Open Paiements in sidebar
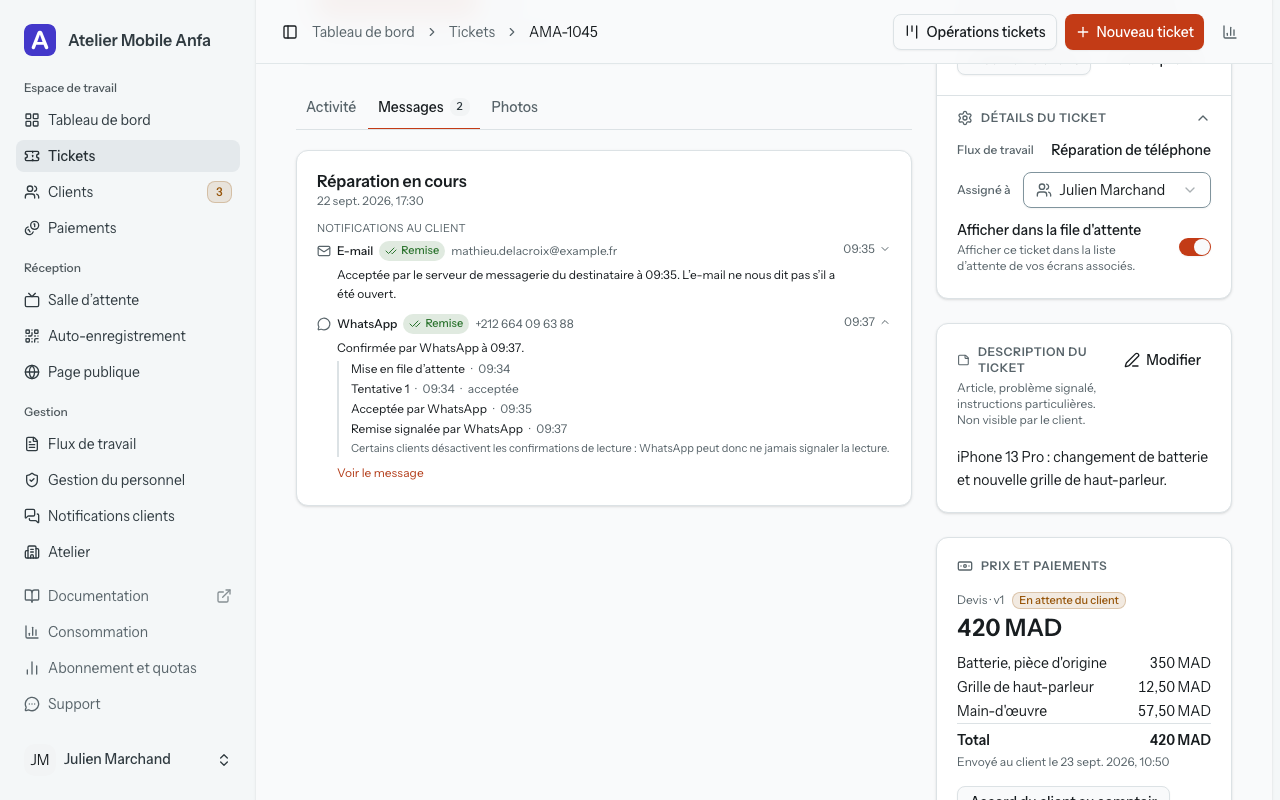 [x=128, y=228]
